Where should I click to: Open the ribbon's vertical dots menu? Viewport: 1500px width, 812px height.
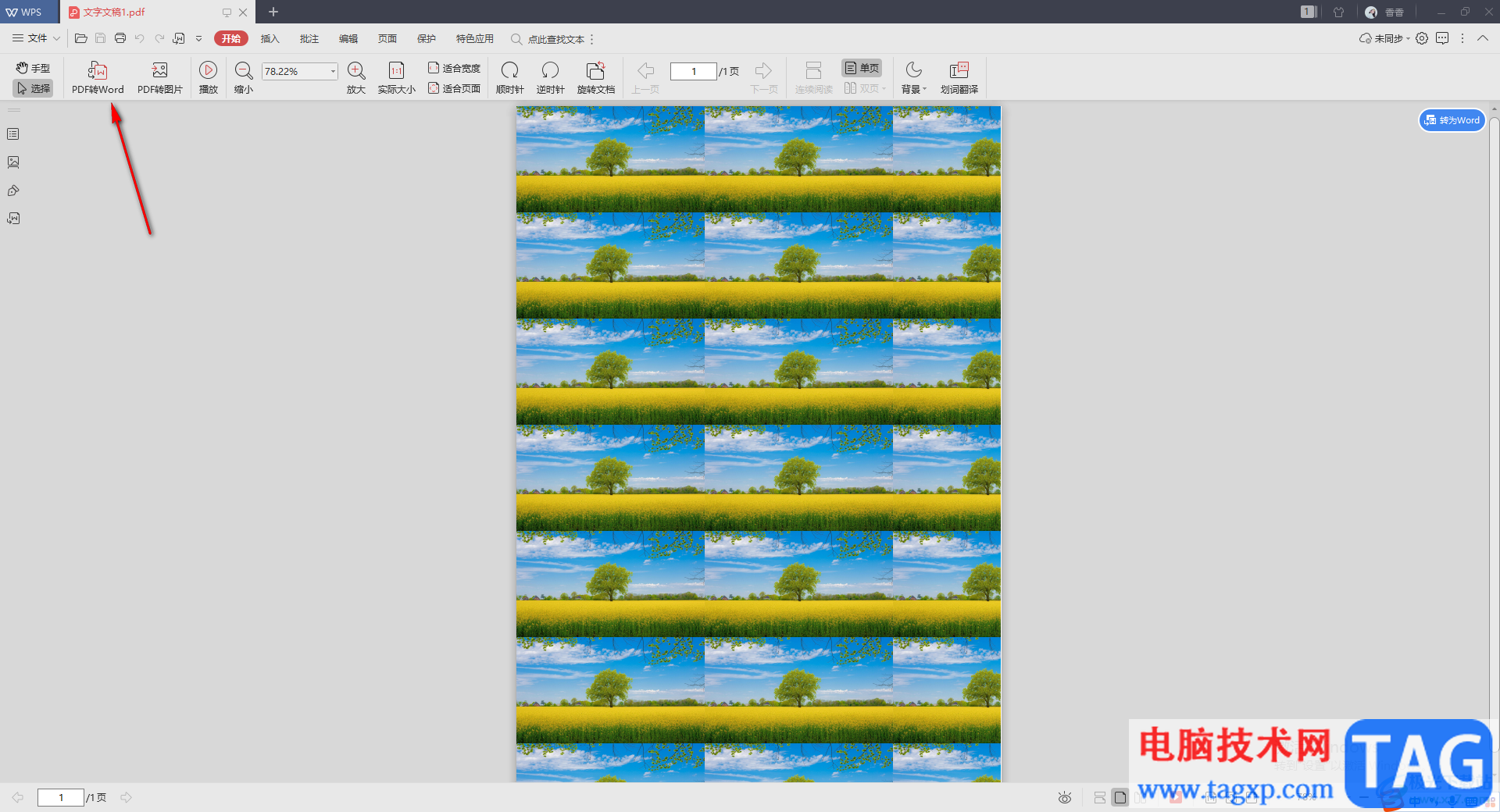pyautogui.click(x=1462, y=38)
